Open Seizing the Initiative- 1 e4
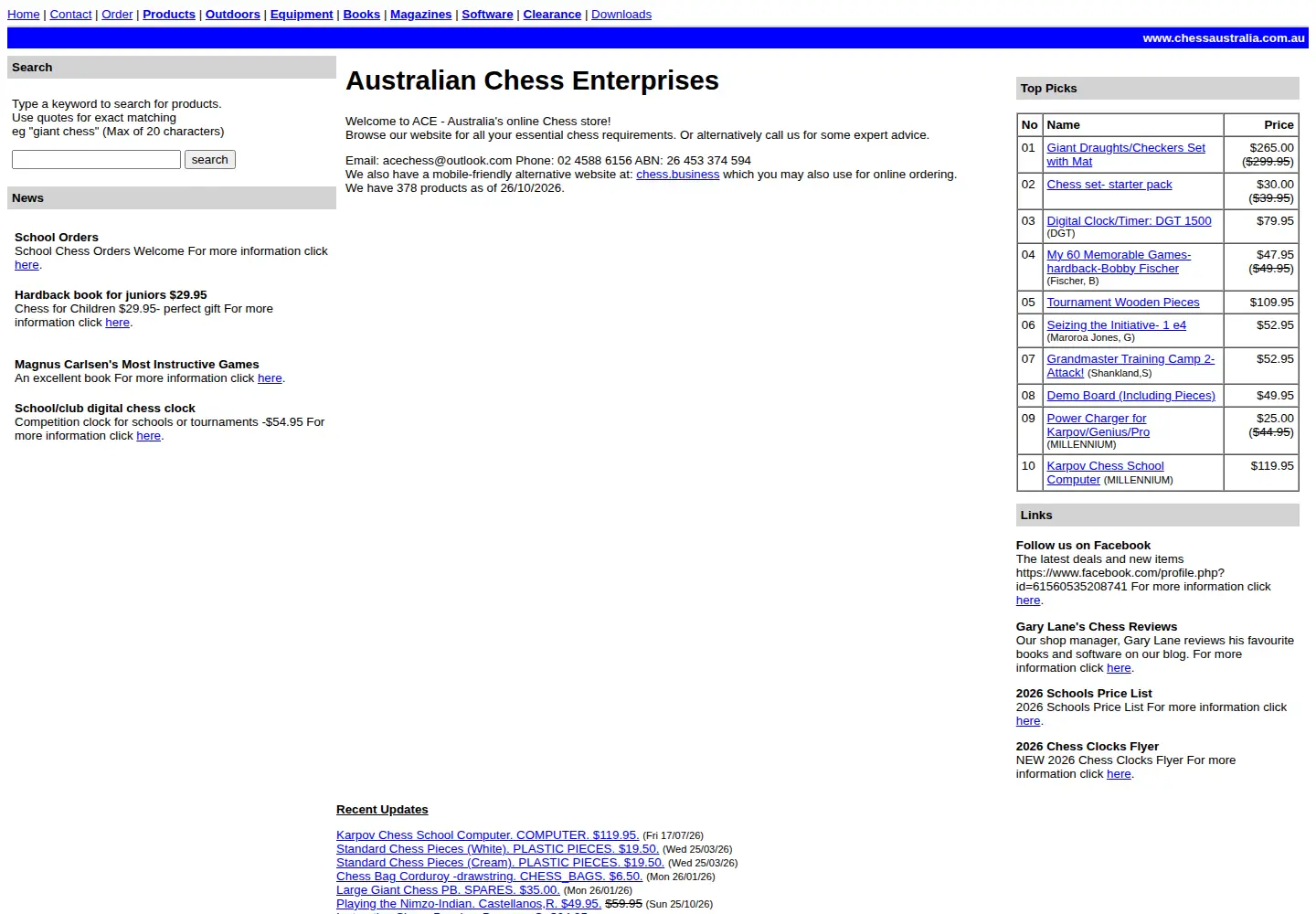 (x=1117, y=325)
